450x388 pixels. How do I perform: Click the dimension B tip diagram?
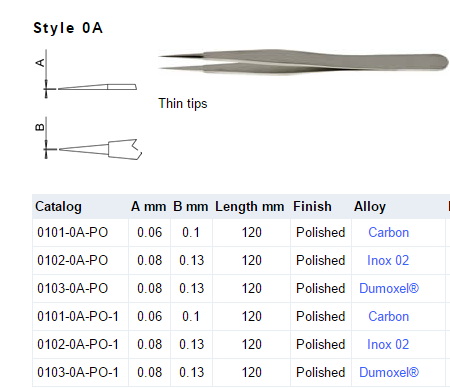pos(88,138)
